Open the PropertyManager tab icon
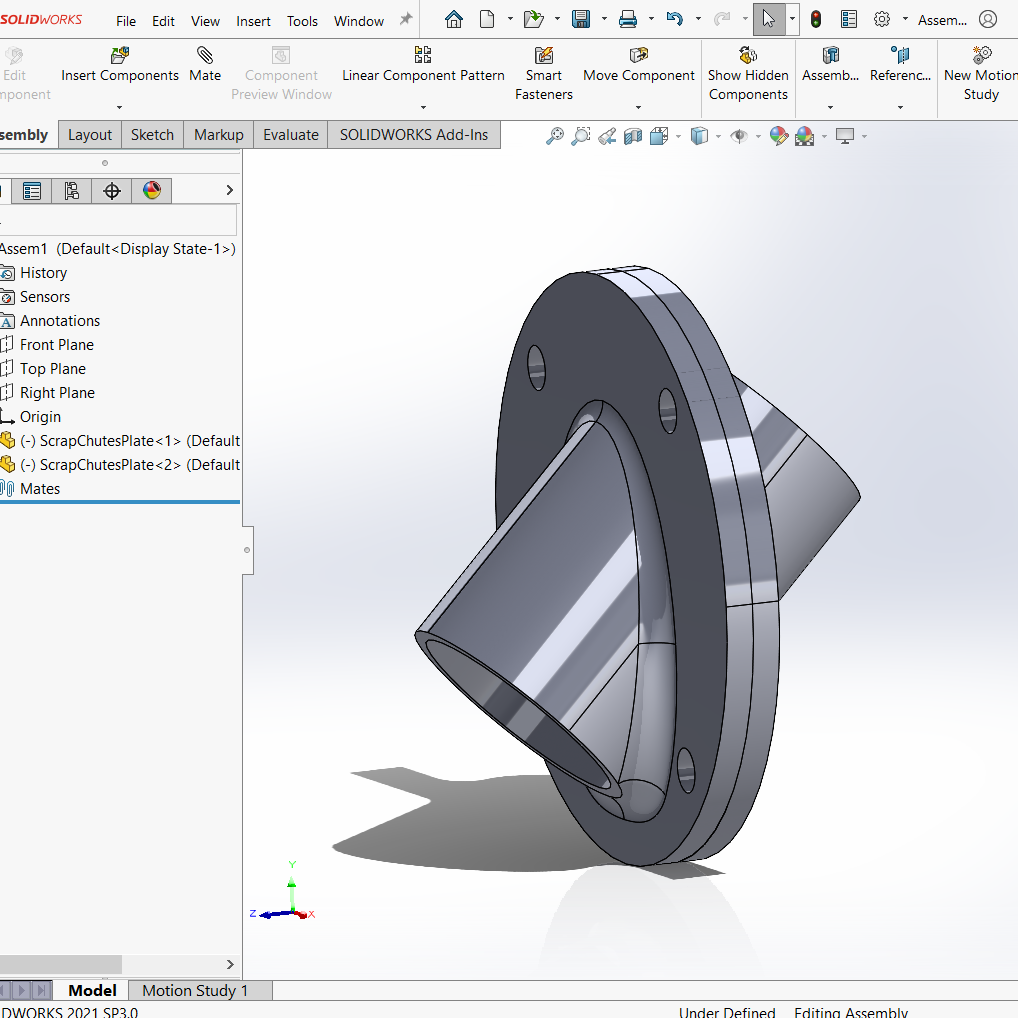Screen dimensions: 1018x1018 tap(32, 190)
